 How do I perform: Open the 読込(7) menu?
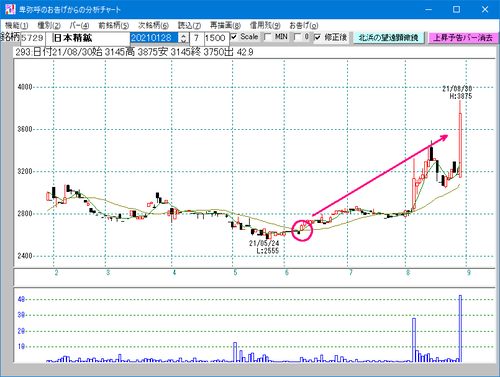(189, 25)
